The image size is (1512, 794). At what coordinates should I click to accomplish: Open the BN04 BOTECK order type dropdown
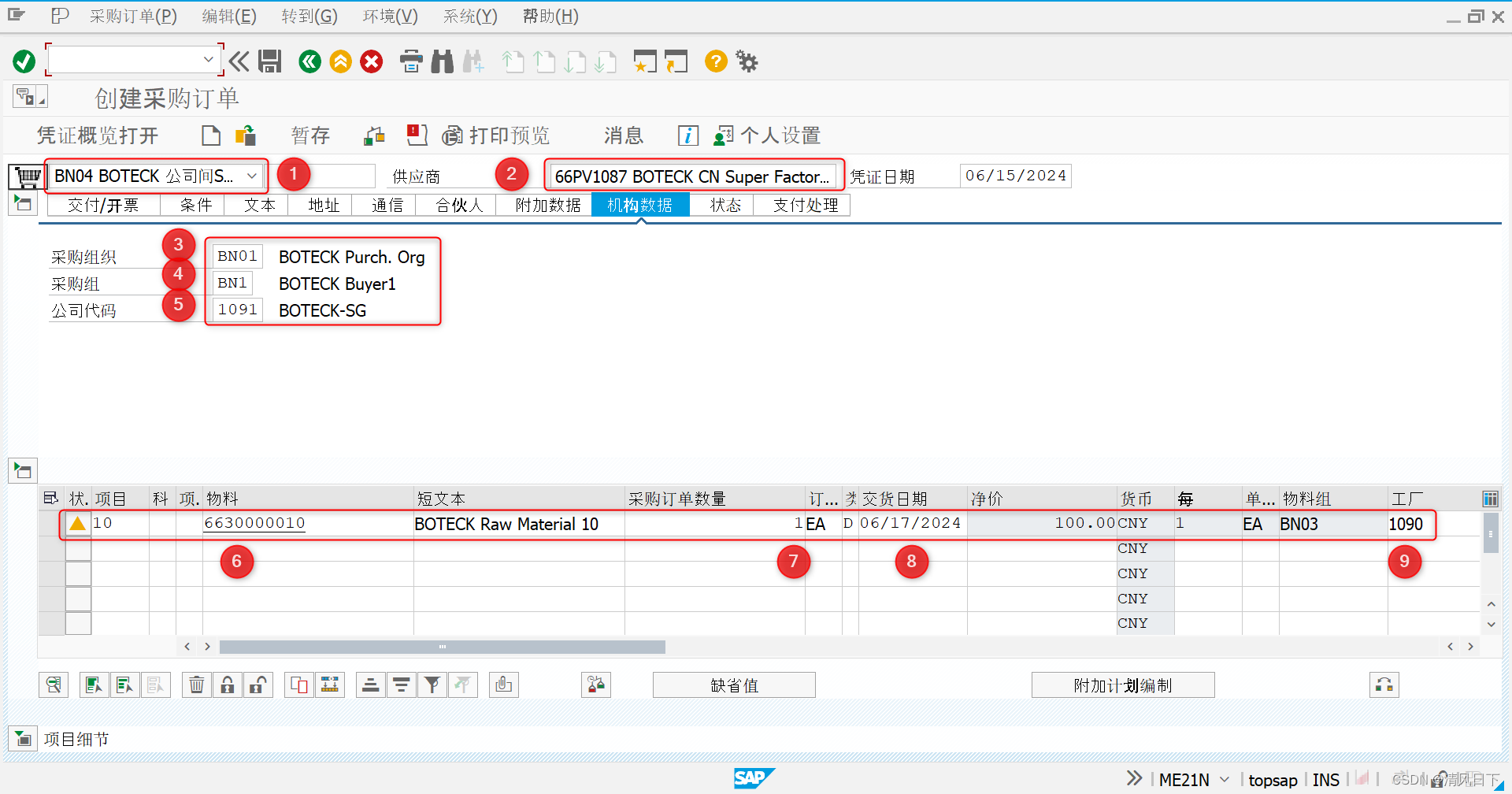point(252,176)
